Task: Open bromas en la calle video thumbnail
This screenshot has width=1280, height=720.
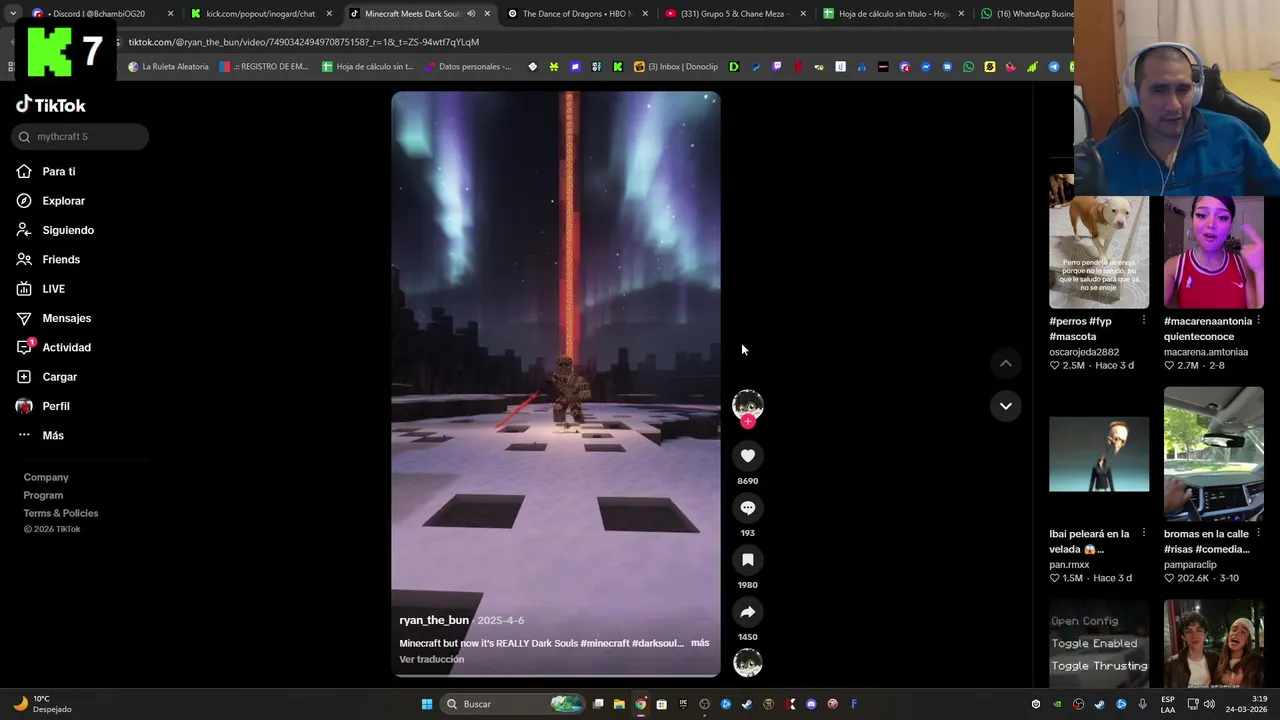Action: pos(1213,454)
